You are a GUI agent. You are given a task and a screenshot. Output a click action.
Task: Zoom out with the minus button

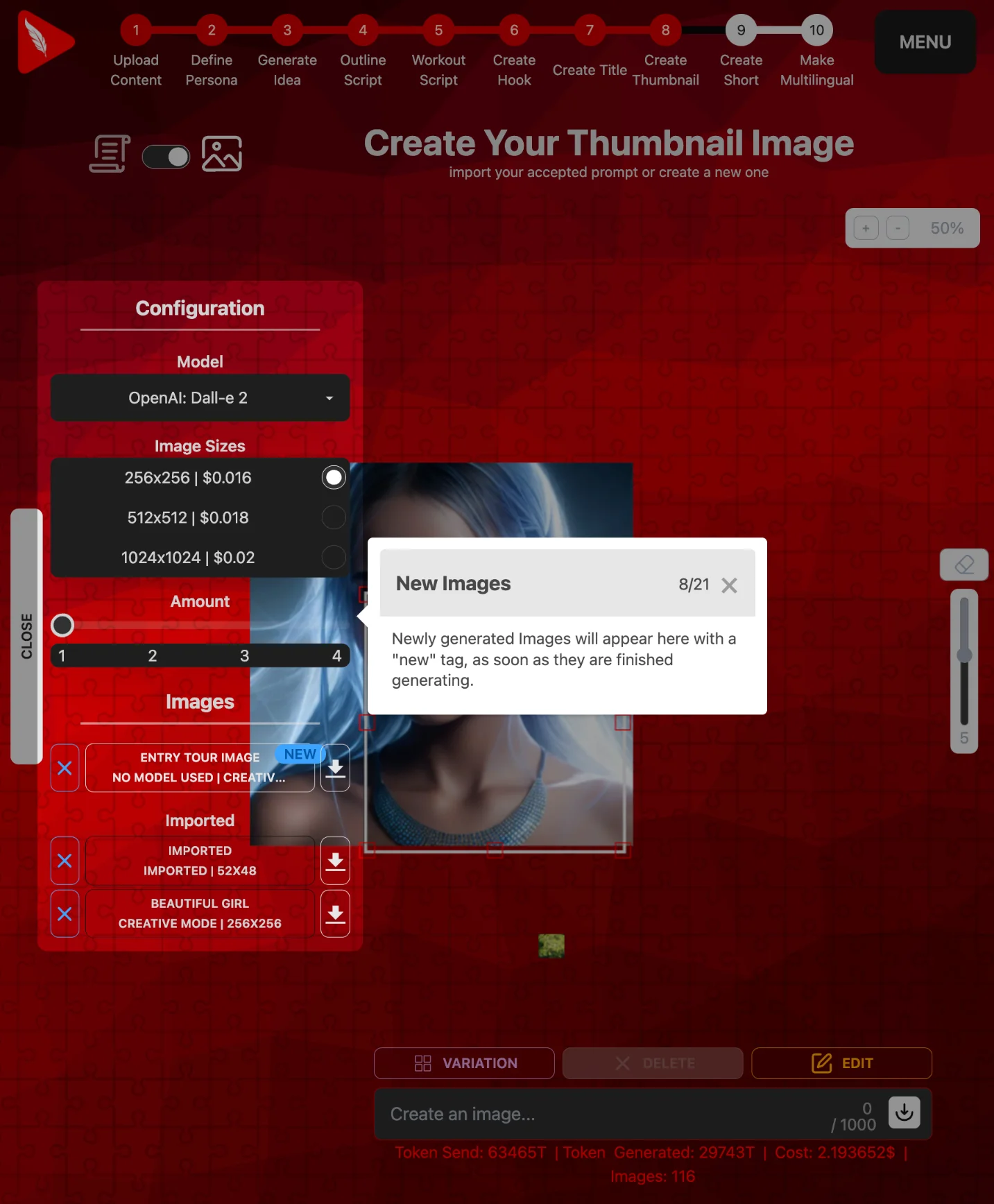point(898,228)
